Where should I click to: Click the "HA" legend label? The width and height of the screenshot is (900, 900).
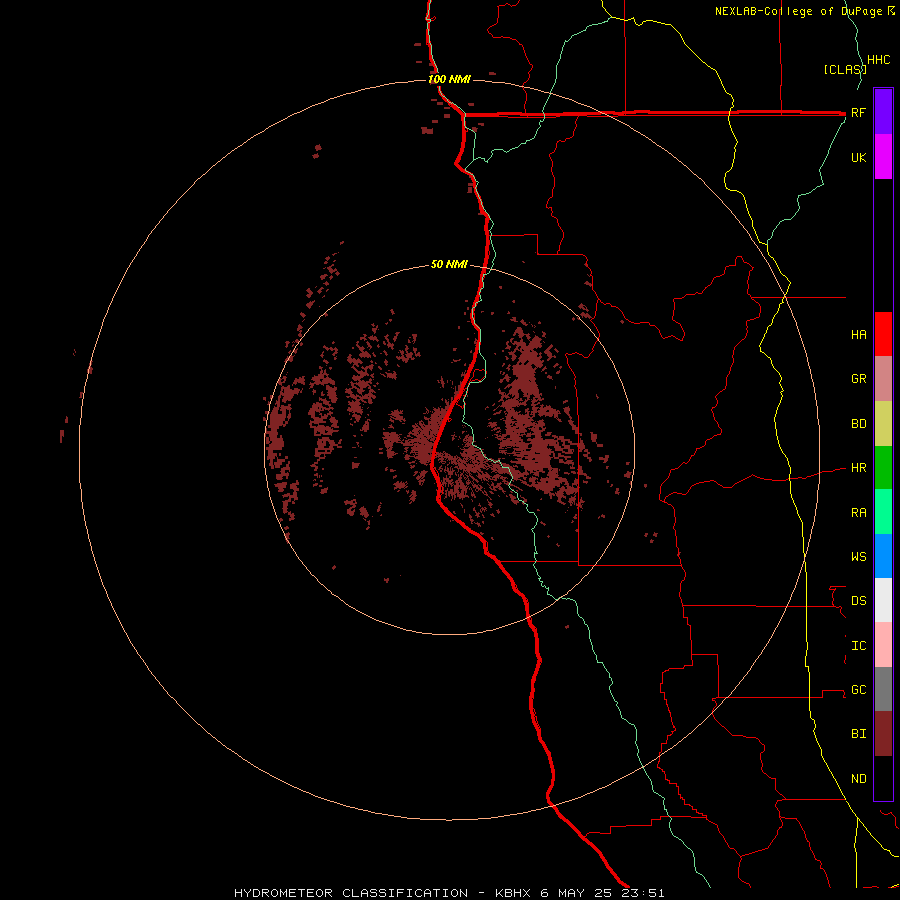click(858, 334)
